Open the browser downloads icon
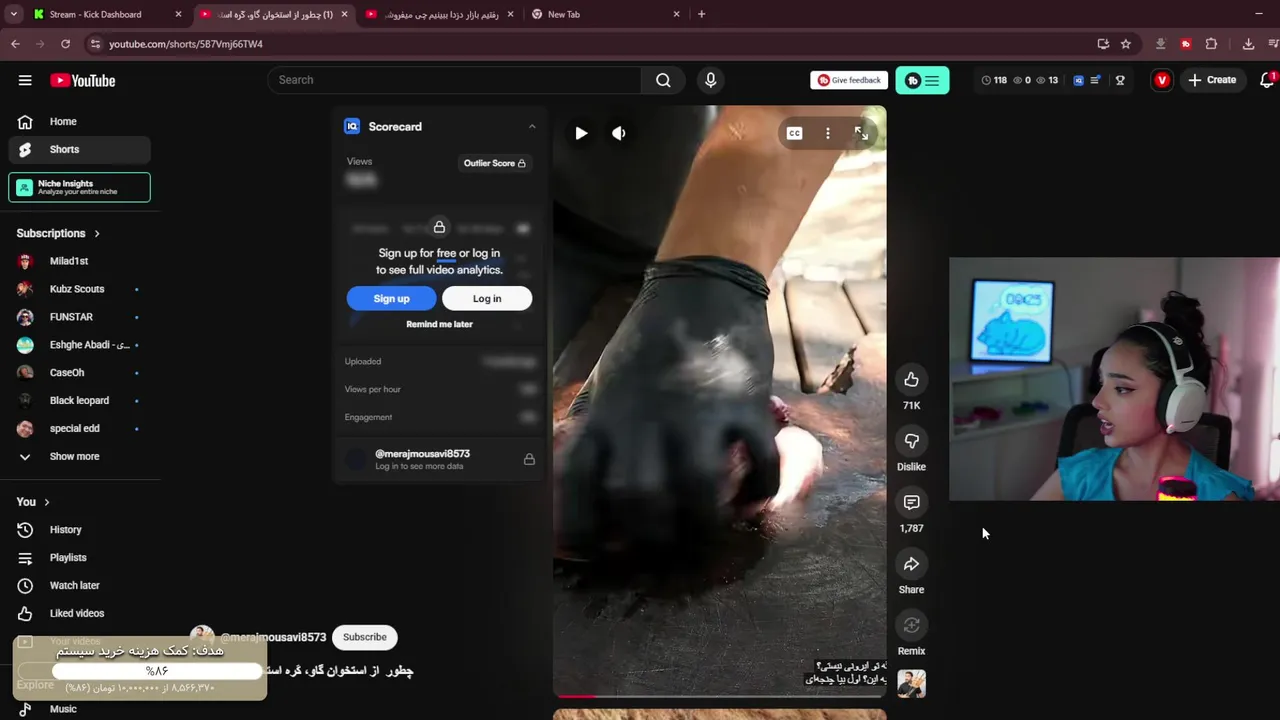This screenshot has width=1280, height=720. click(x=1248, y=44)
